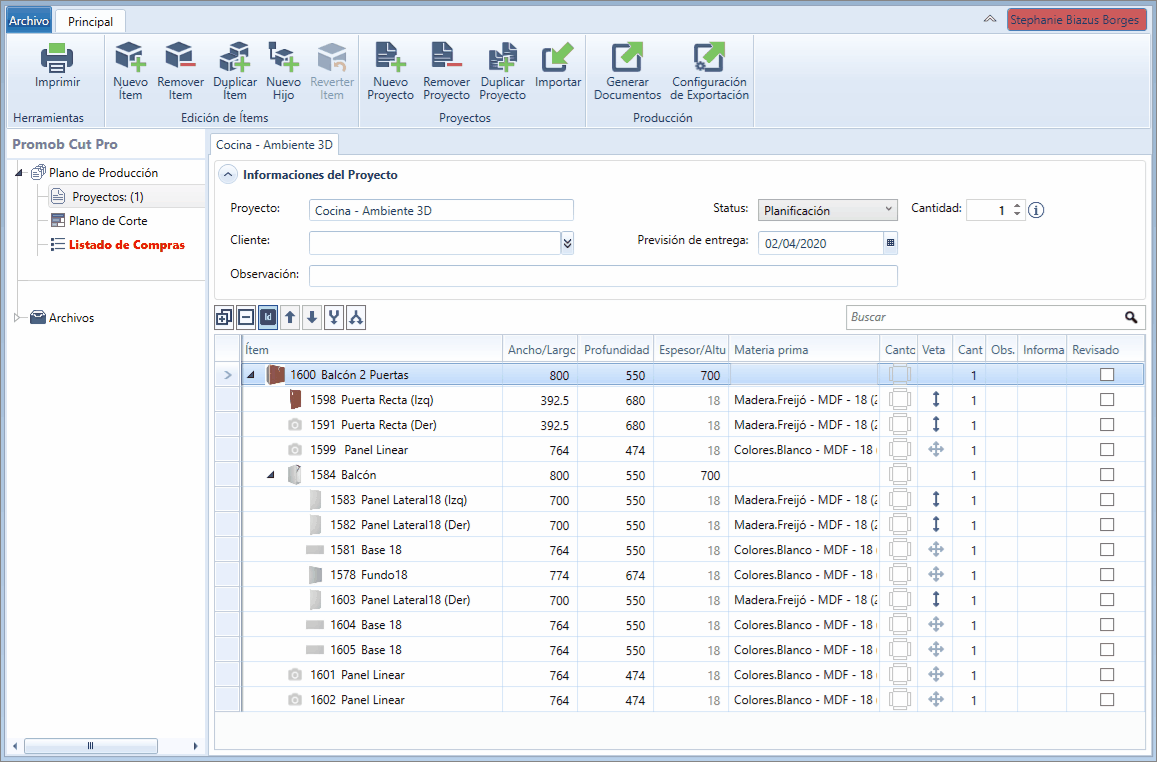Check Revisado for 1584 Balcón
The width and height of the screenshot is (1157, 762).
point(1107,474)
